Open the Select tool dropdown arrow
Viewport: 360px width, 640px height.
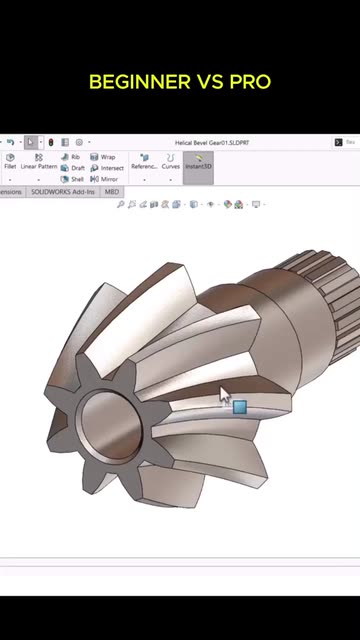click(x=40, y=142)
